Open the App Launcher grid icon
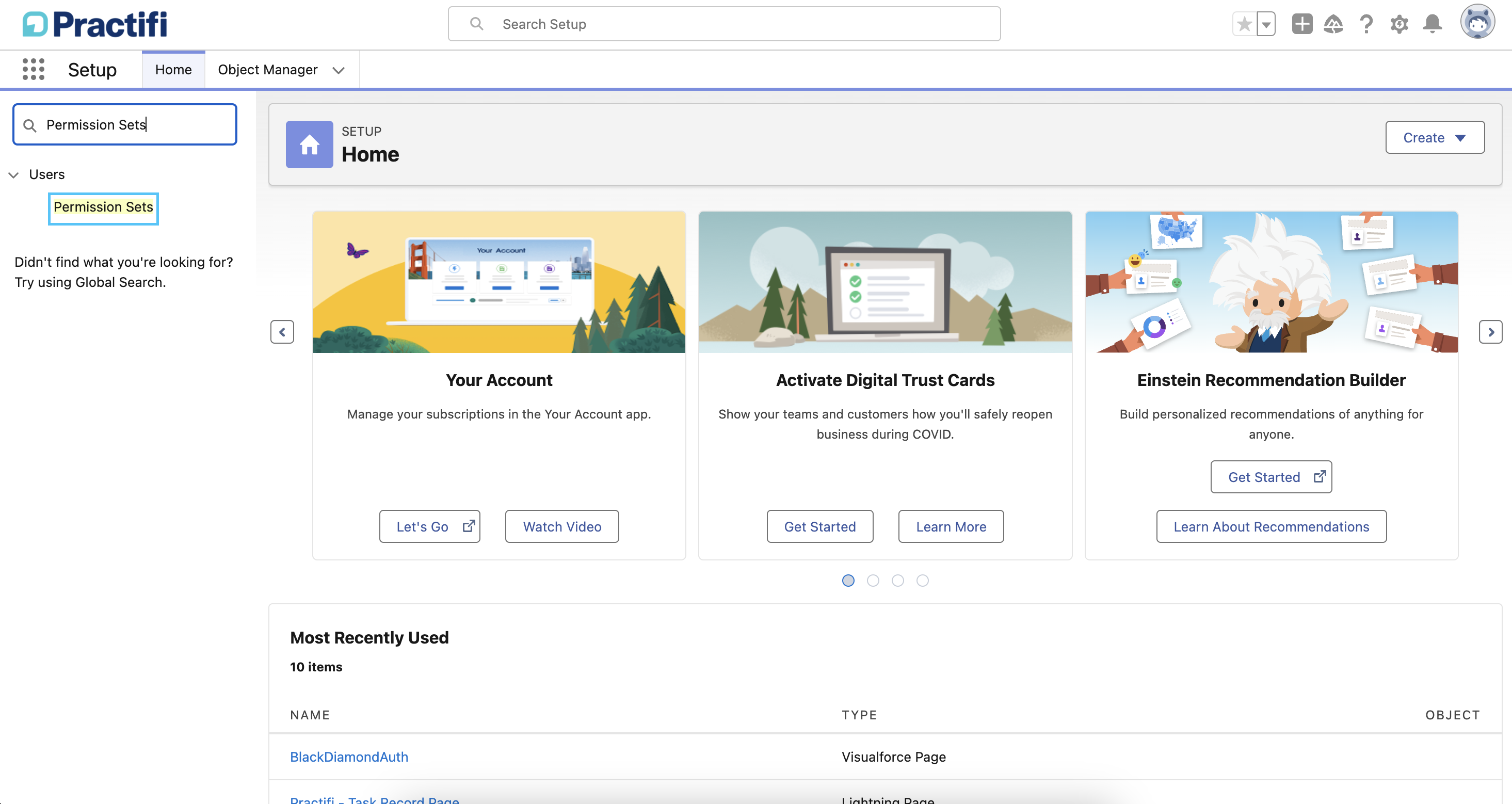 [34, 69]
